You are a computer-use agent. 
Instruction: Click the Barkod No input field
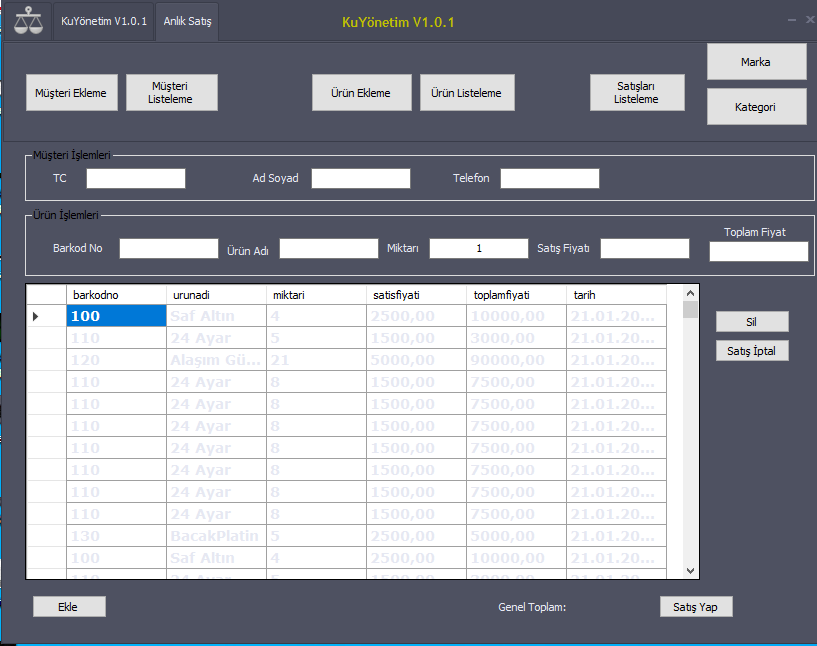point(168,248)
